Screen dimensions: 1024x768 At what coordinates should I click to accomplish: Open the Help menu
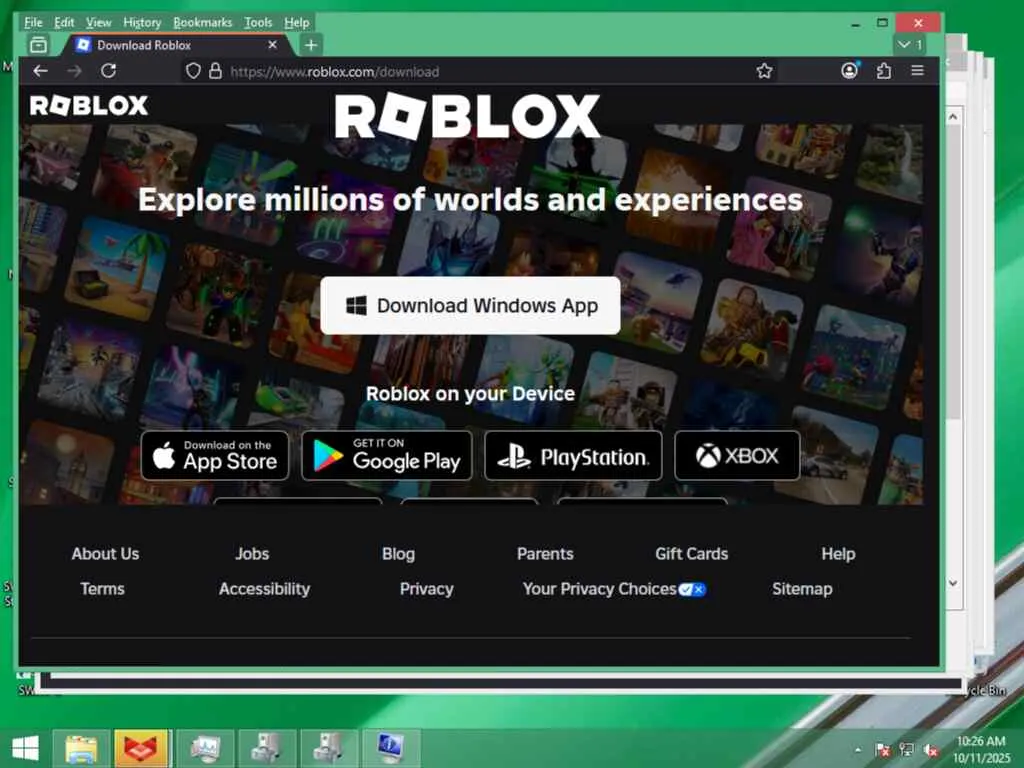[x=296, y=22]
